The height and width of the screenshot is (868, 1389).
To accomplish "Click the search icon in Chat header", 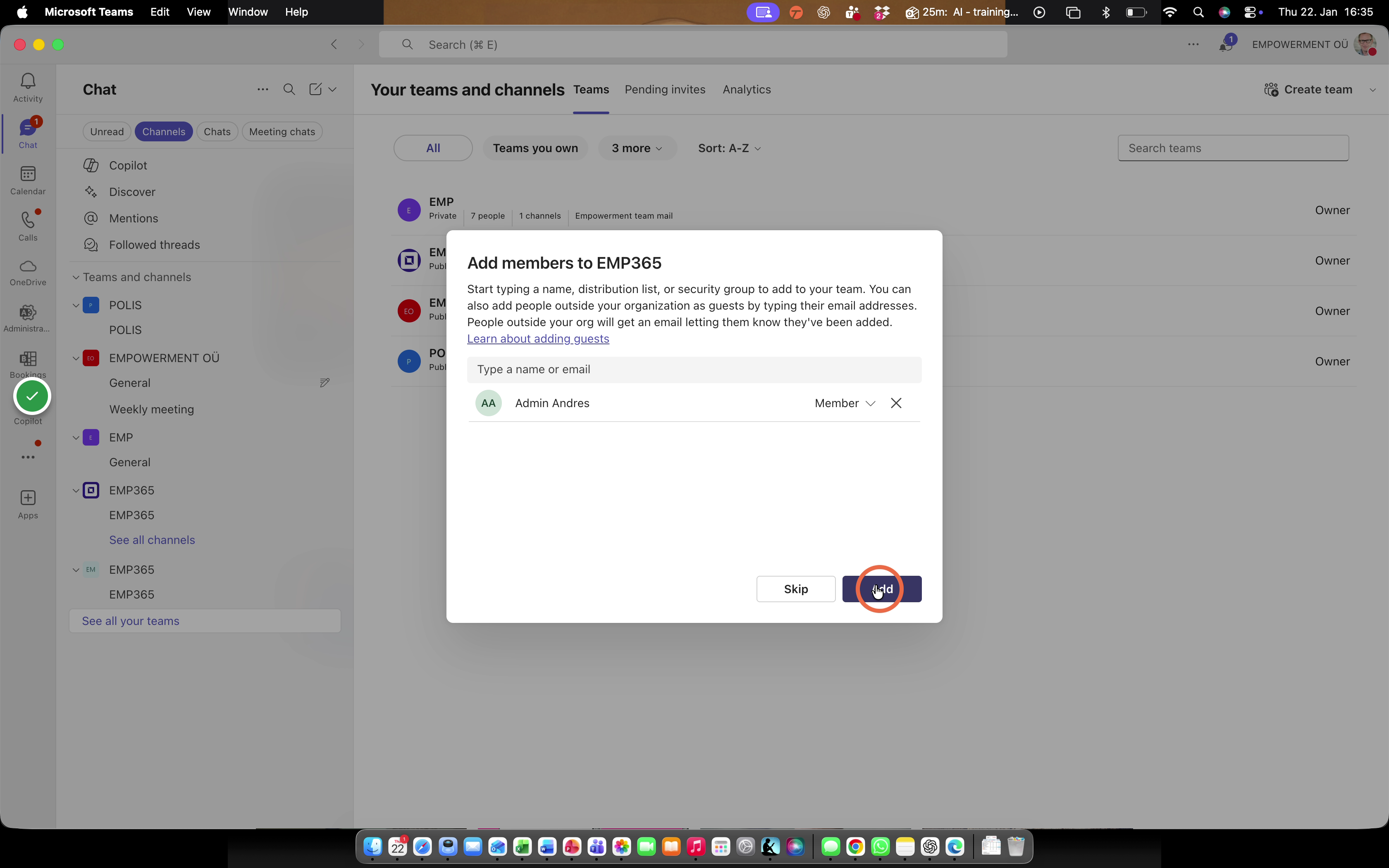I will point(289,90).
